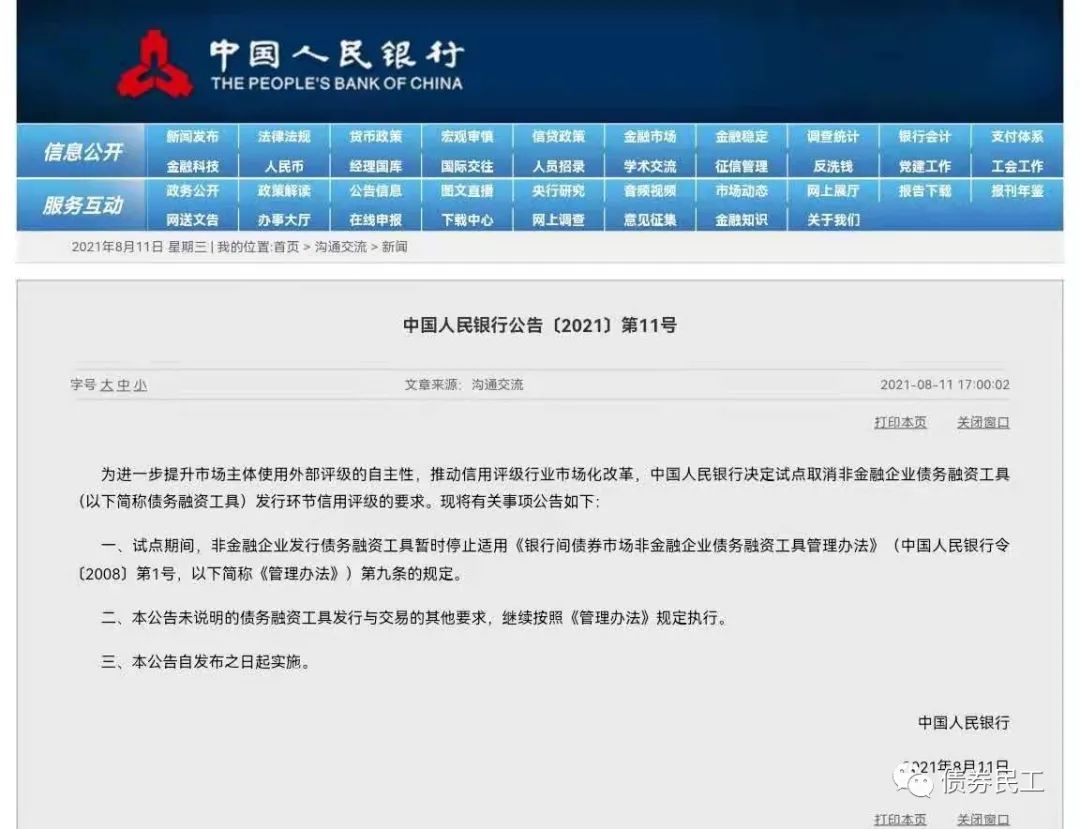Select the 信息公开 category tab
The height and width of the screenshot is (829, 1080).
tap(82, 152)
